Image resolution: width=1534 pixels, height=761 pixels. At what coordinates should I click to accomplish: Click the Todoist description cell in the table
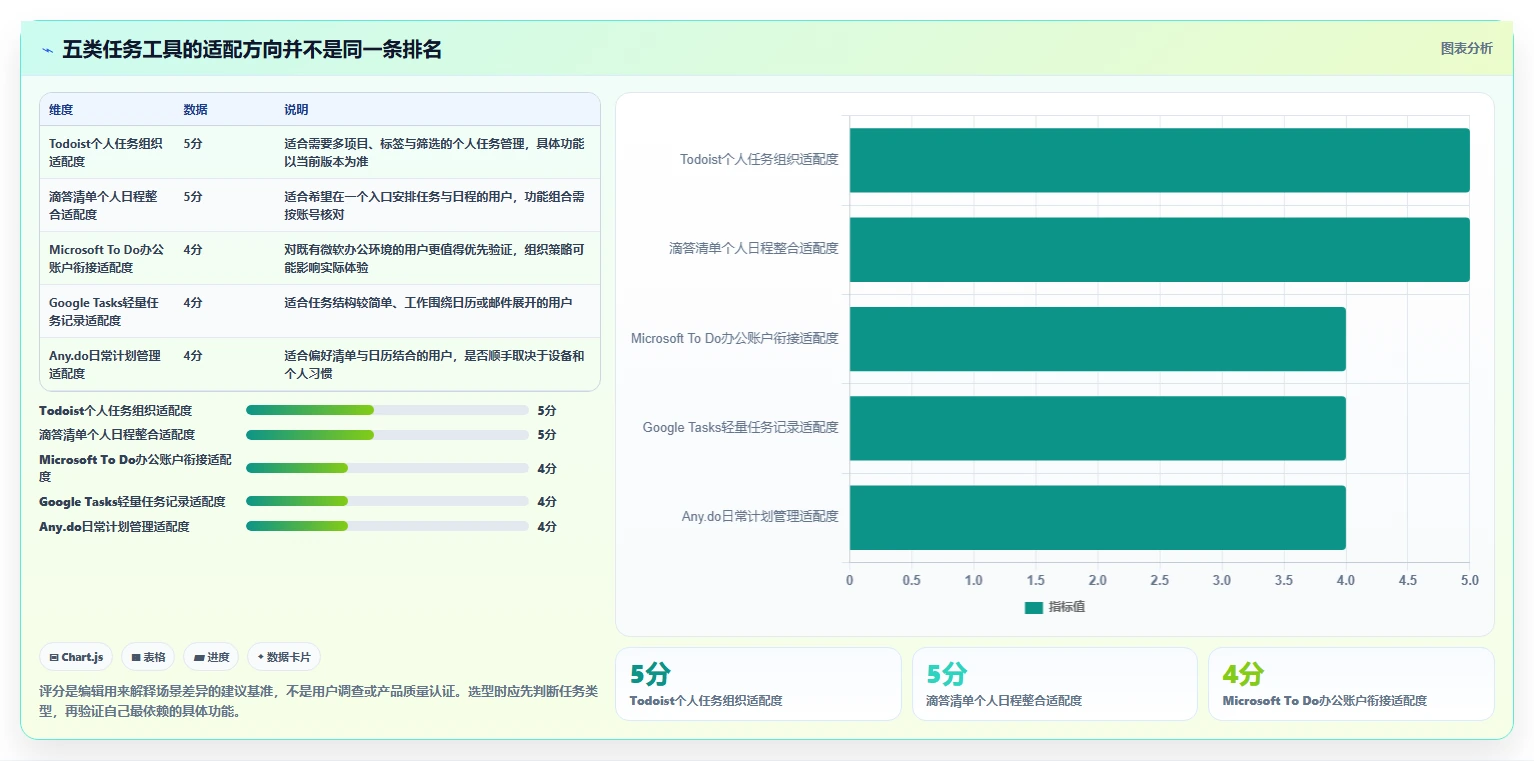click(x=437, y=152)
